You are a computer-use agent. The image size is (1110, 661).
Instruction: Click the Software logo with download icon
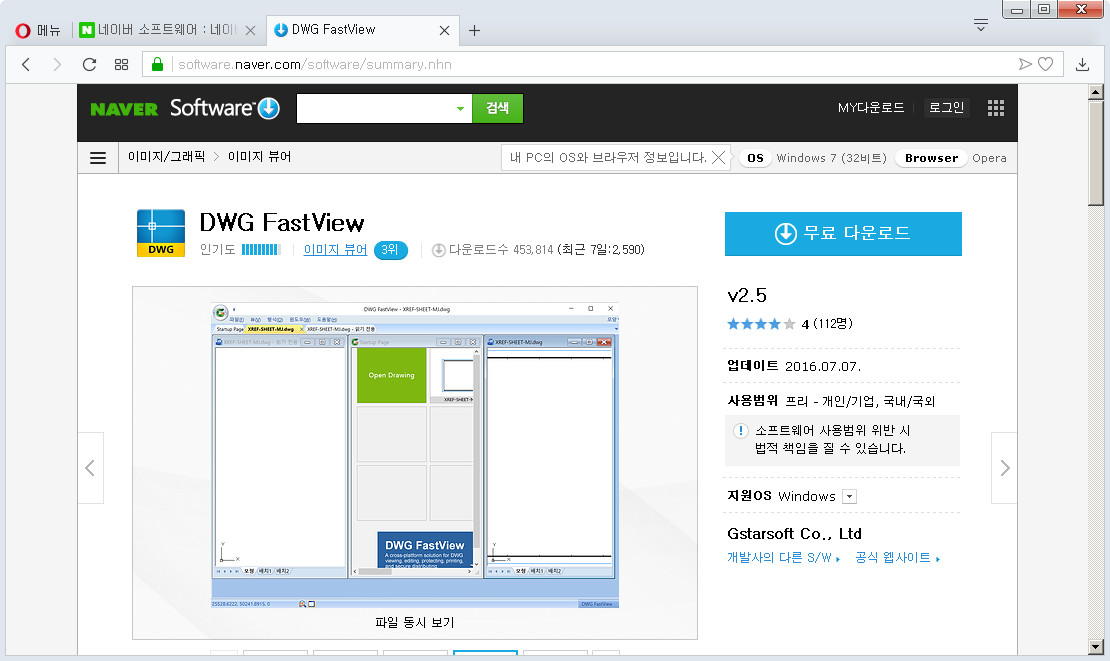tap(225, 108)
